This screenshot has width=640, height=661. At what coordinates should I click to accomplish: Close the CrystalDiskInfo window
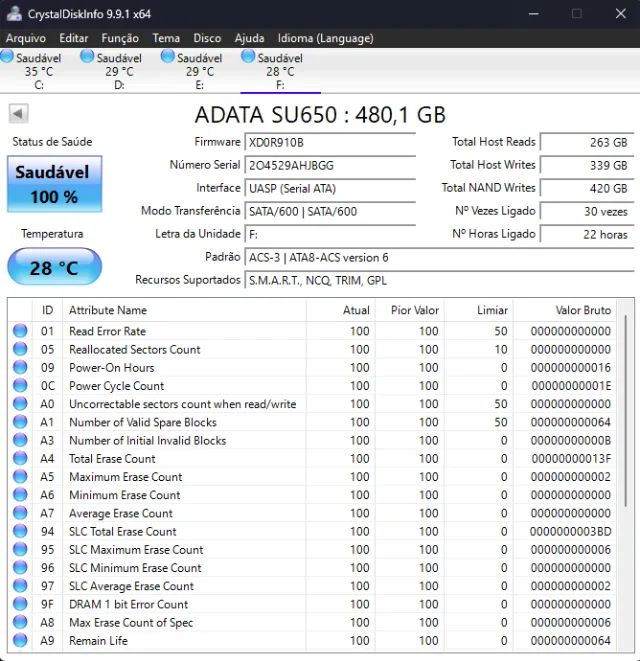coord(621,14)
